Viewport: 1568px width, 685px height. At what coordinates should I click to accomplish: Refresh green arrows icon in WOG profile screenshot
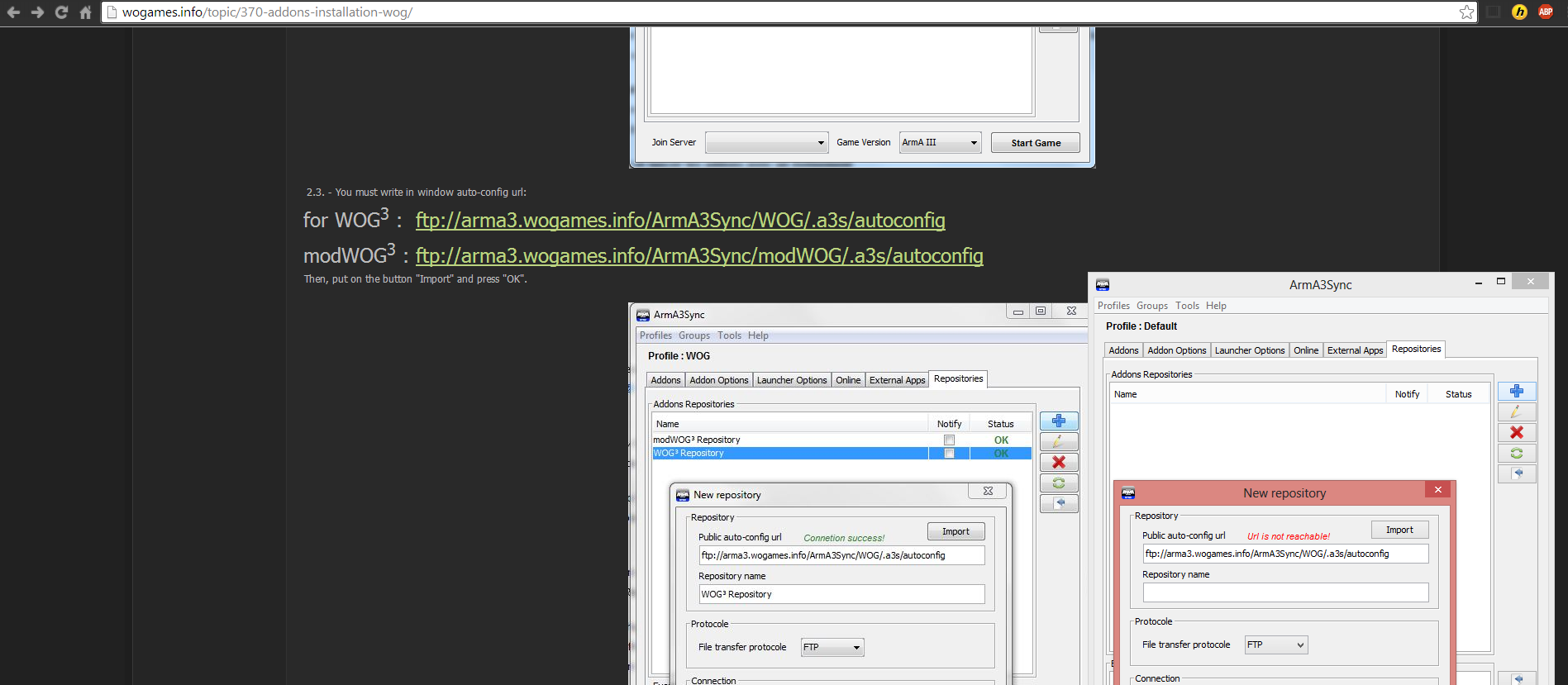(x=1059, y=483)
